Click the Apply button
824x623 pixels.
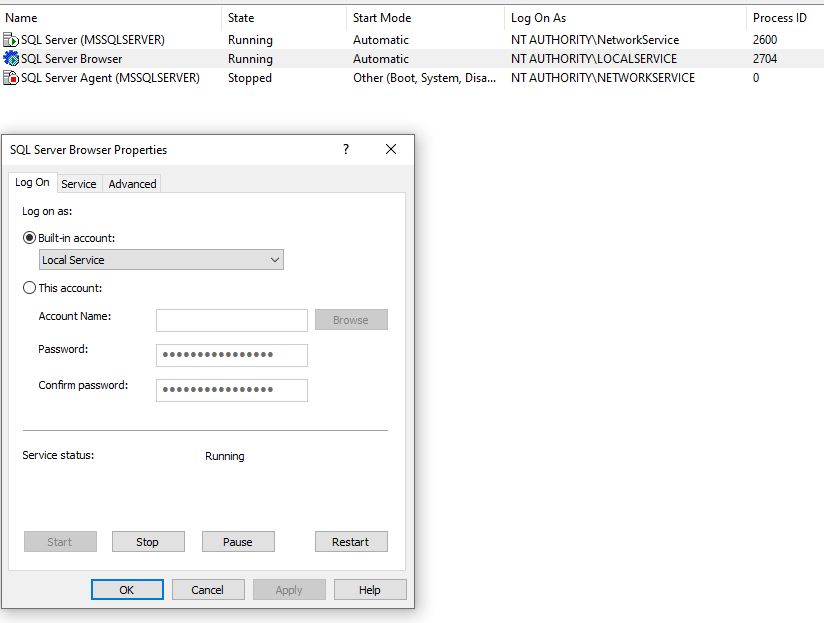pos(289,590)
